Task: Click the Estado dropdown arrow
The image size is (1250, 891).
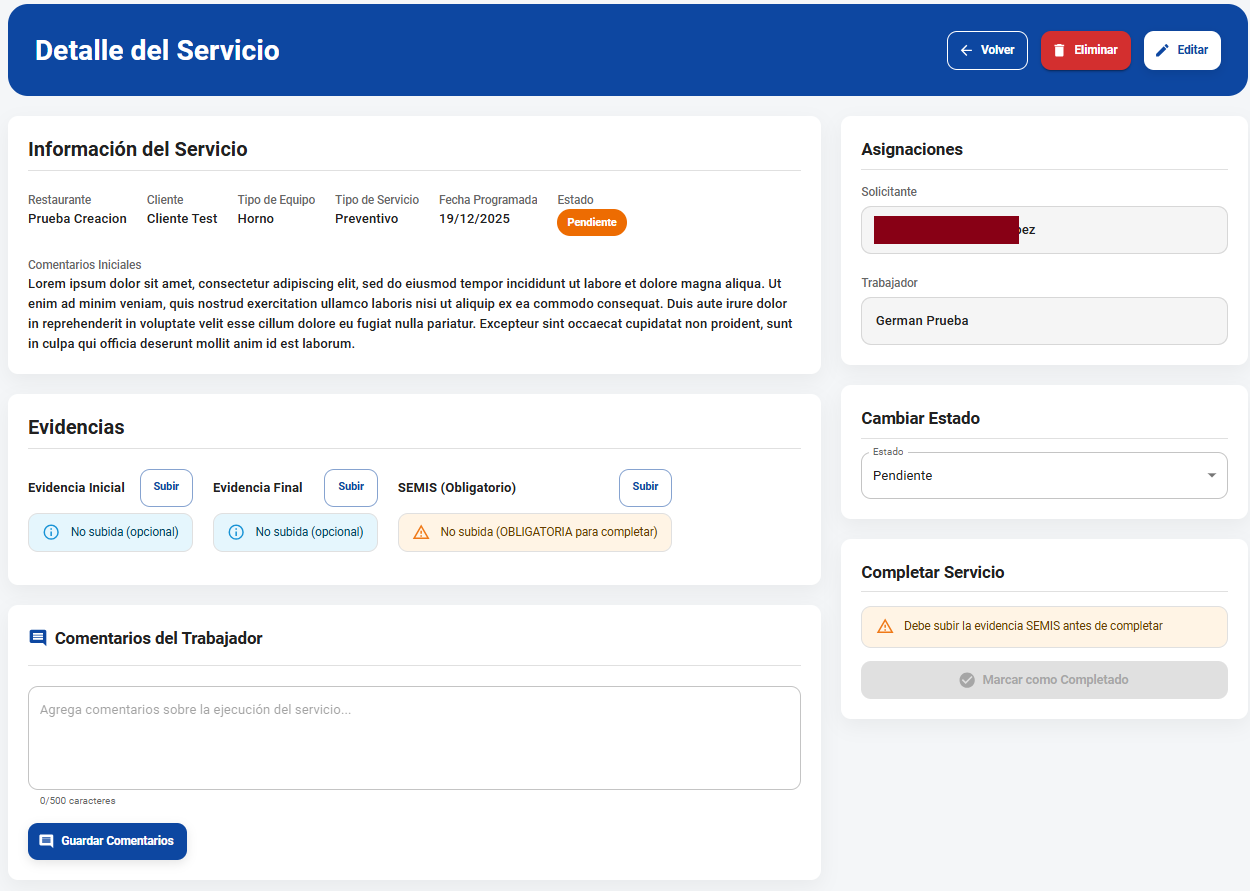Action: [x=1212, y=476]
